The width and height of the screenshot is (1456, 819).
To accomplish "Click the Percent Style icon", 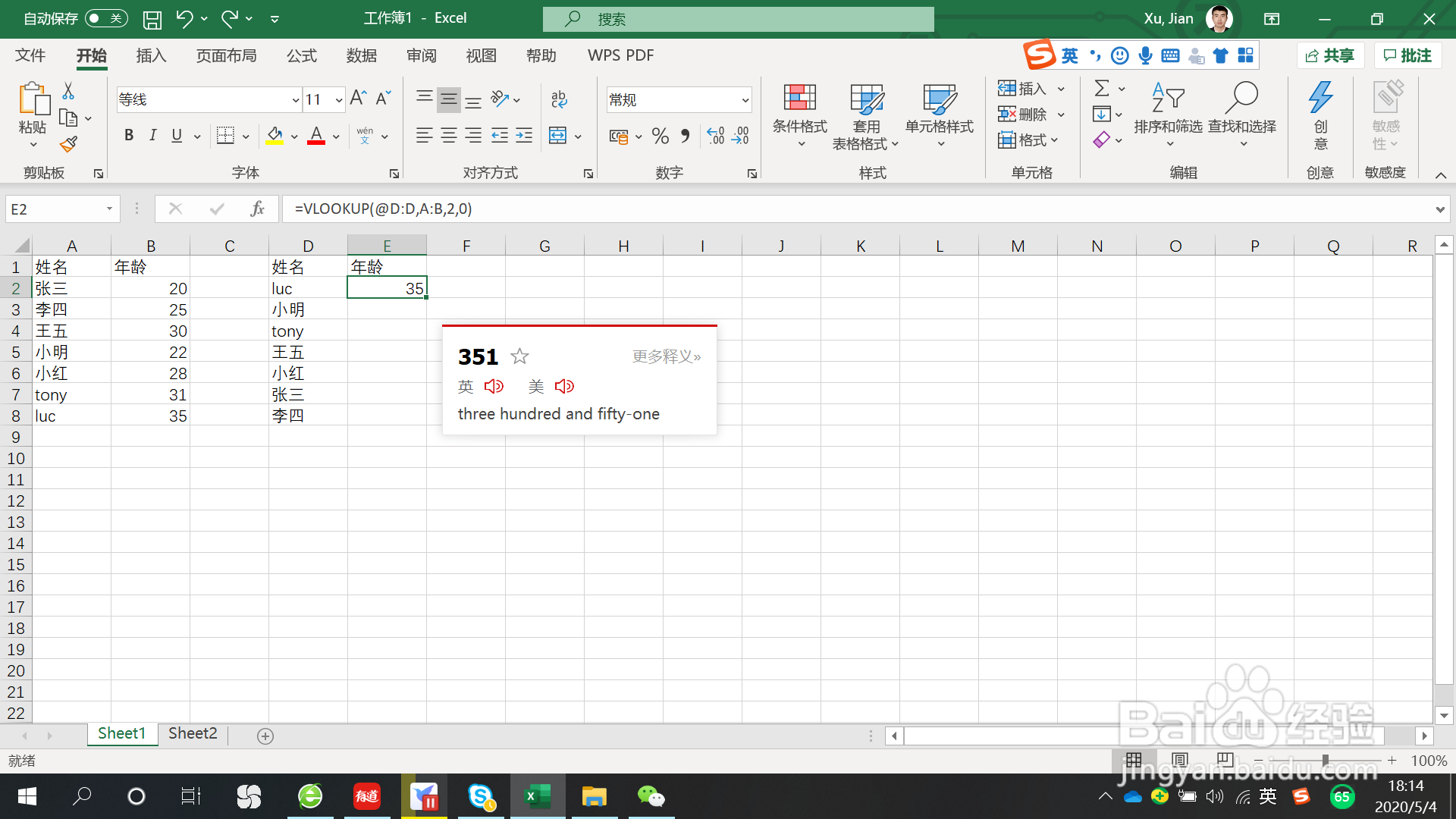I will (x=660, y=136).
